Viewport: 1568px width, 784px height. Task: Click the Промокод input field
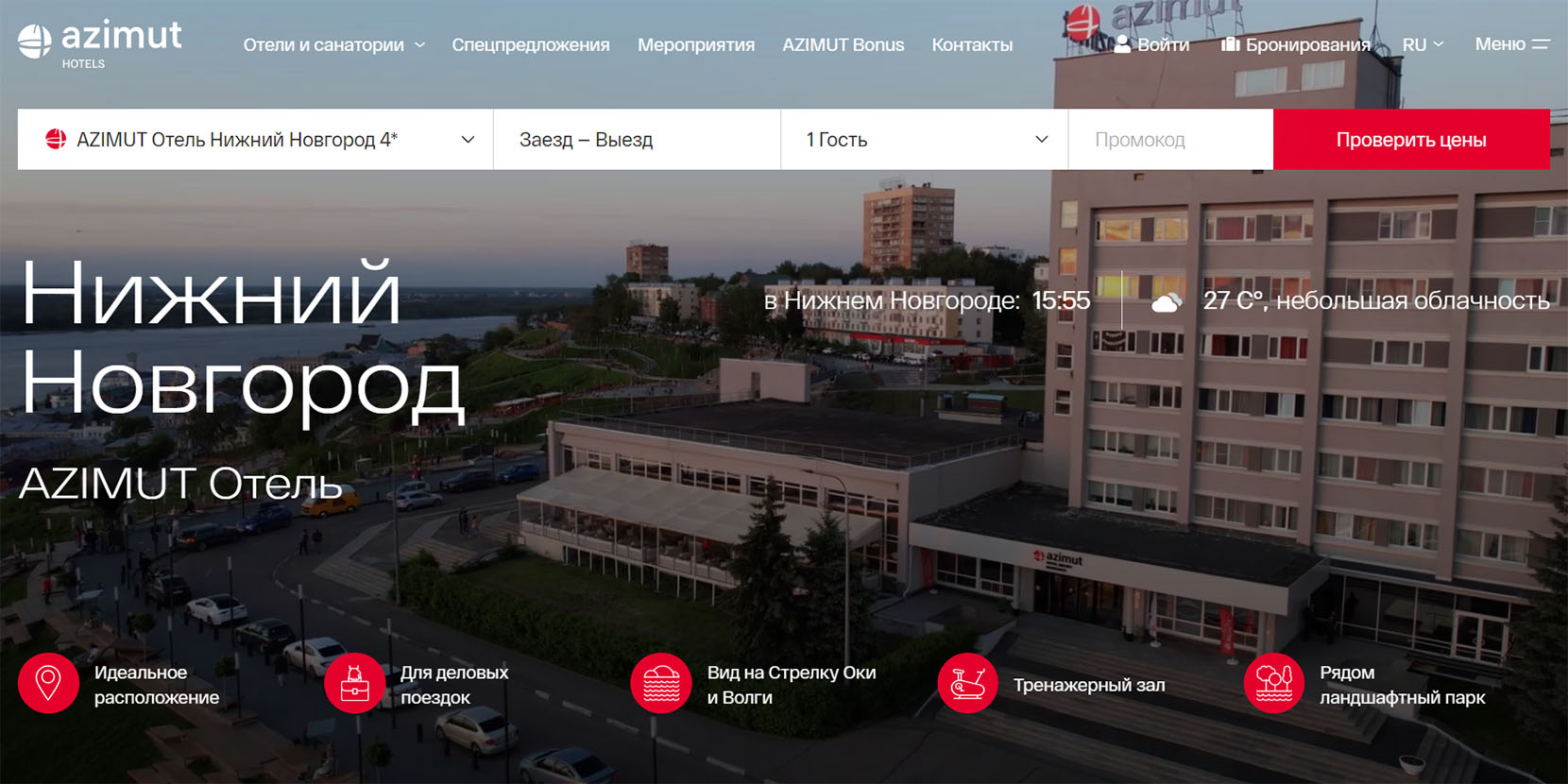pos(1170,140)
